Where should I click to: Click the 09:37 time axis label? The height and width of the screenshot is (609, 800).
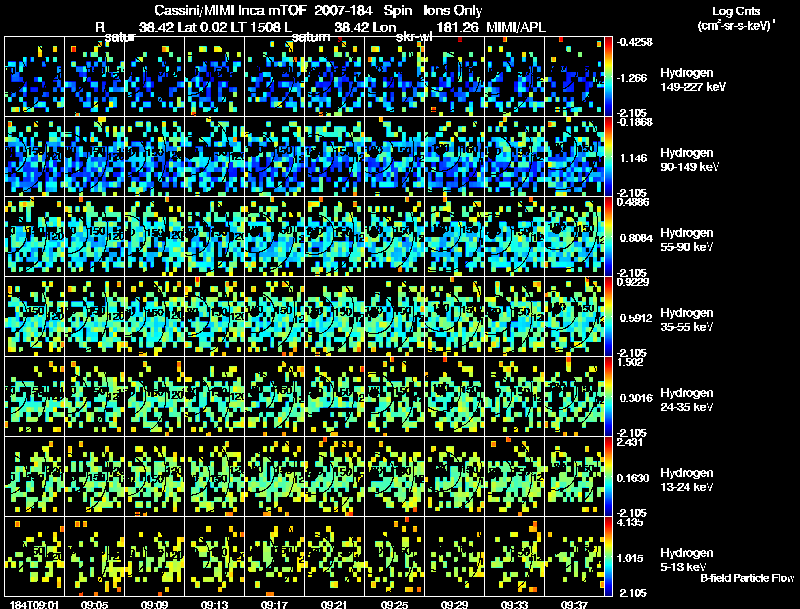pos(574,604)
